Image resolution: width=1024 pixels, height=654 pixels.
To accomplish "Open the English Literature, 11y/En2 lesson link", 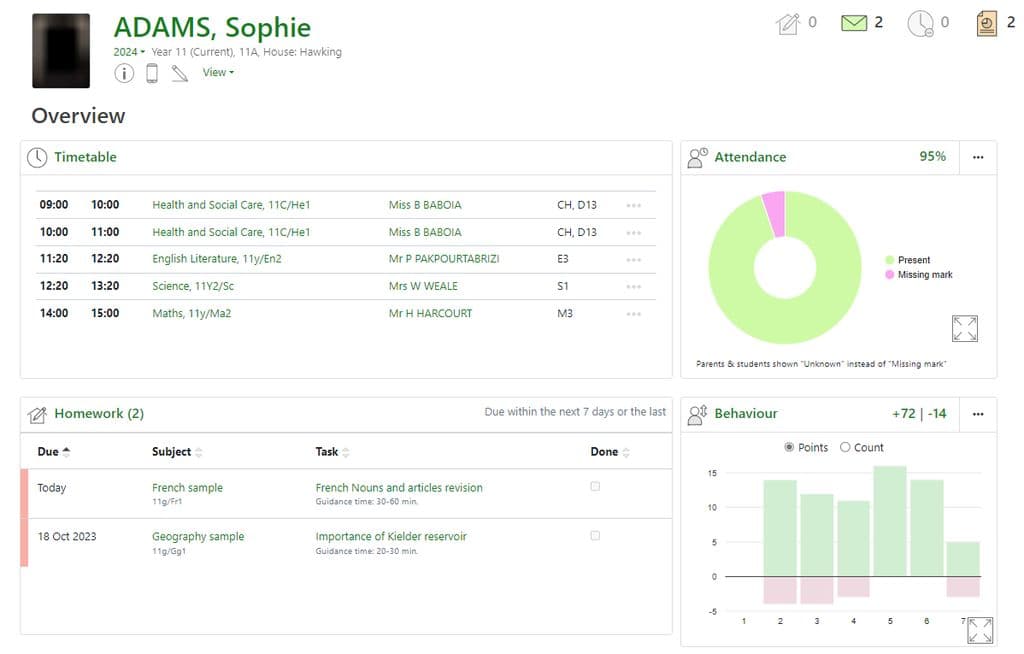I will click(216, 259).
